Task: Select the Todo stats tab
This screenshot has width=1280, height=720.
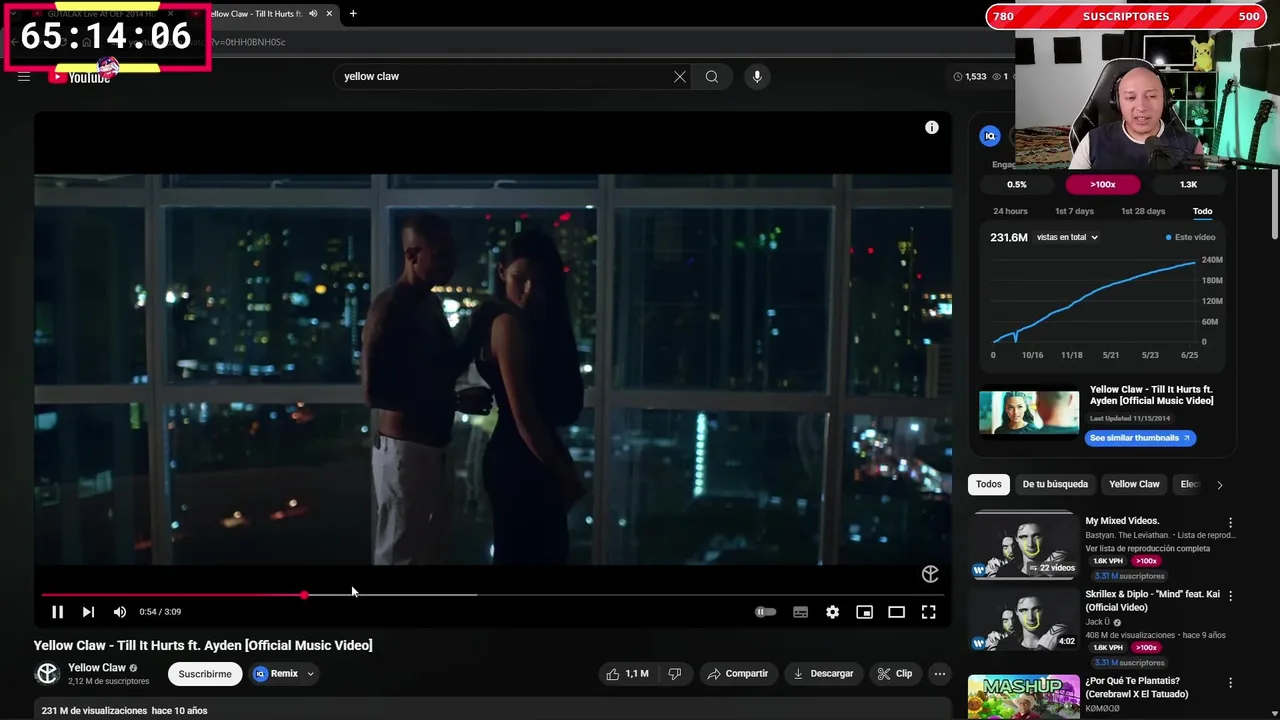Action: coord(1202,211)
